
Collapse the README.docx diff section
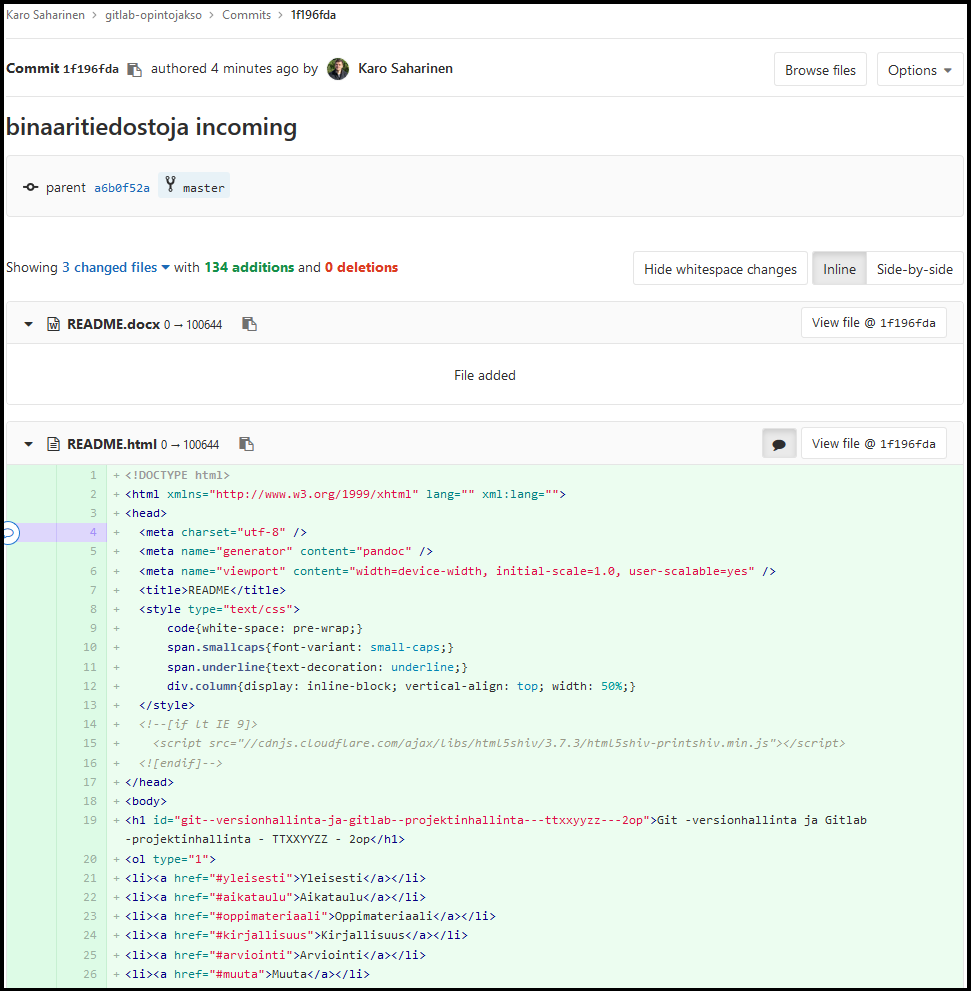(x=29, y=324)
